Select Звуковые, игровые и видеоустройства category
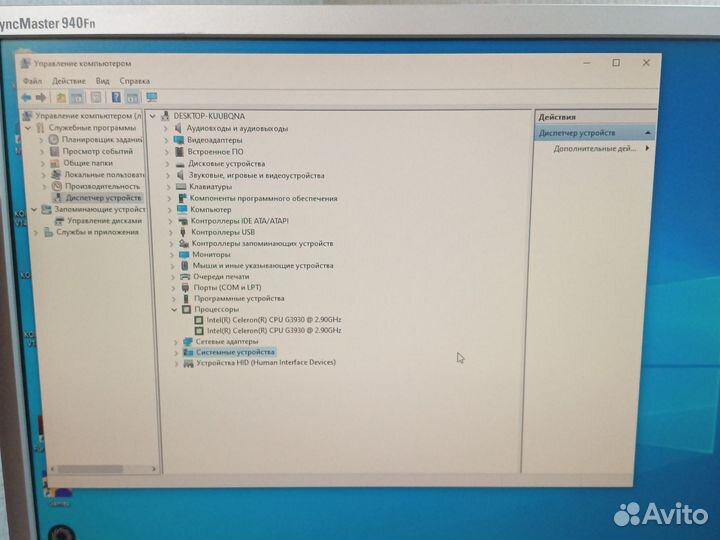 click(257, 175)
